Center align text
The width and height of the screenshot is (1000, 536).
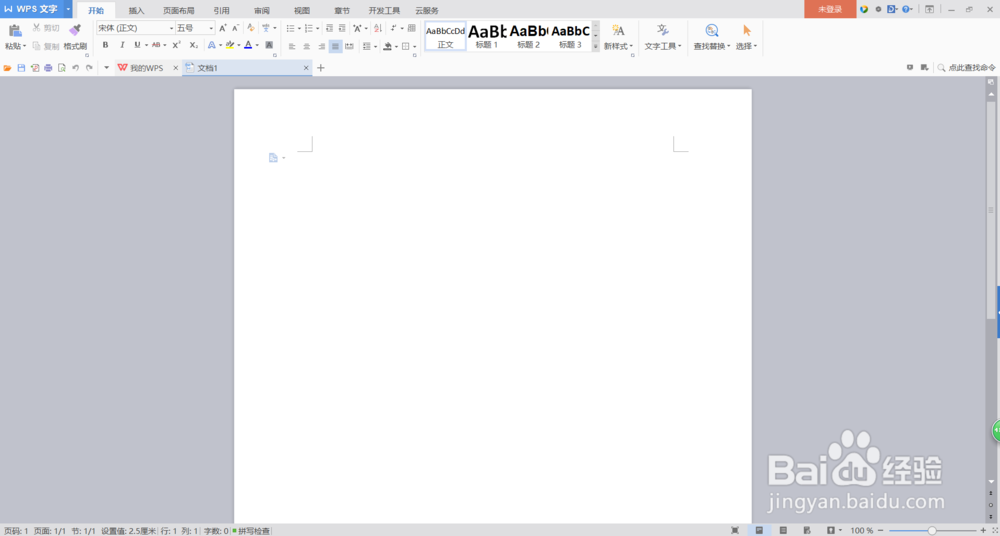307,46
